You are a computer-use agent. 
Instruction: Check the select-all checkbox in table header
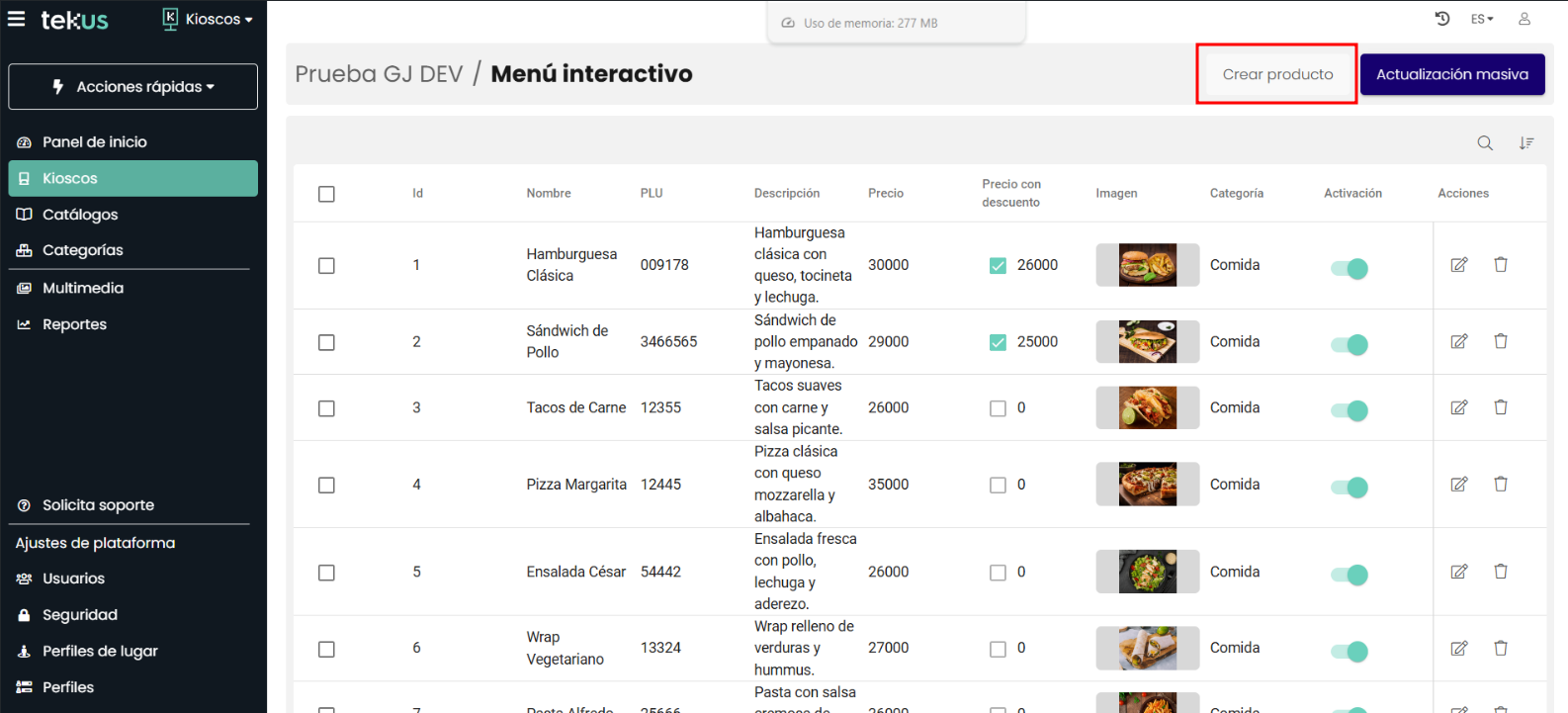point(326,194)
